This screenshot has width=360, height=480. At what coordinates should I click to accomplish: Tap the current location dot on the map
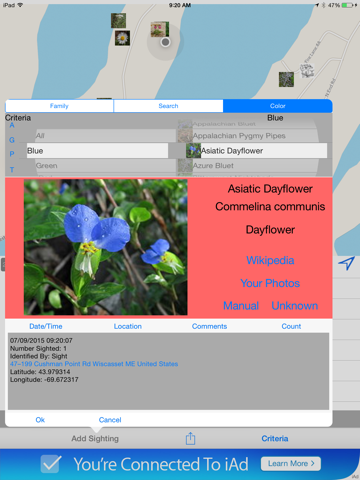pos(165,42)
